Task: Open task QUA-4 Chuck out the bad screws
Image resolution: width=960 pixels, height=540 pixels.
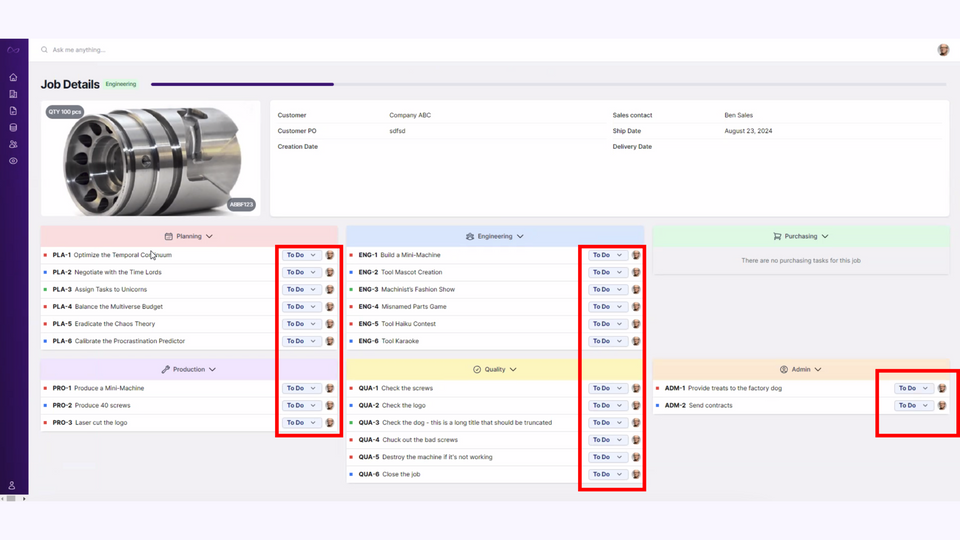Action: point(408,440)
